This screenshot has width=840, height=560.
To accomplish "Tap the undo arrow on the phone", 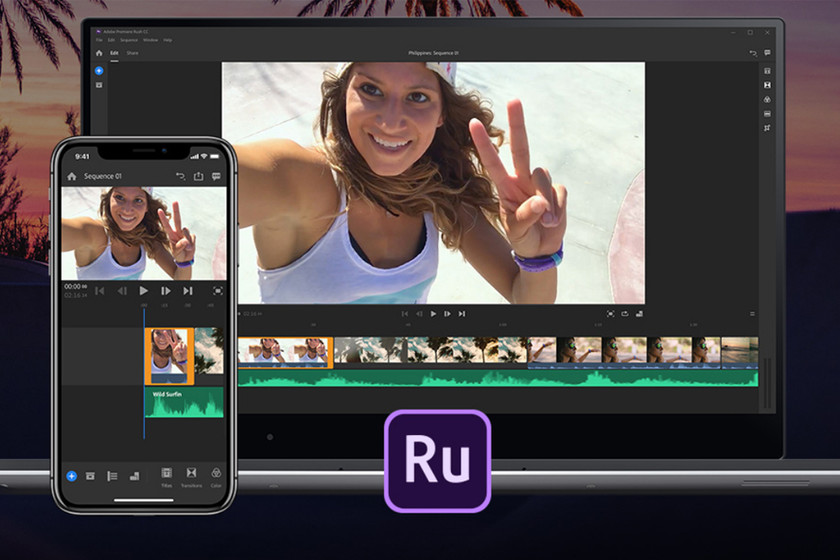I will (181, 176).
